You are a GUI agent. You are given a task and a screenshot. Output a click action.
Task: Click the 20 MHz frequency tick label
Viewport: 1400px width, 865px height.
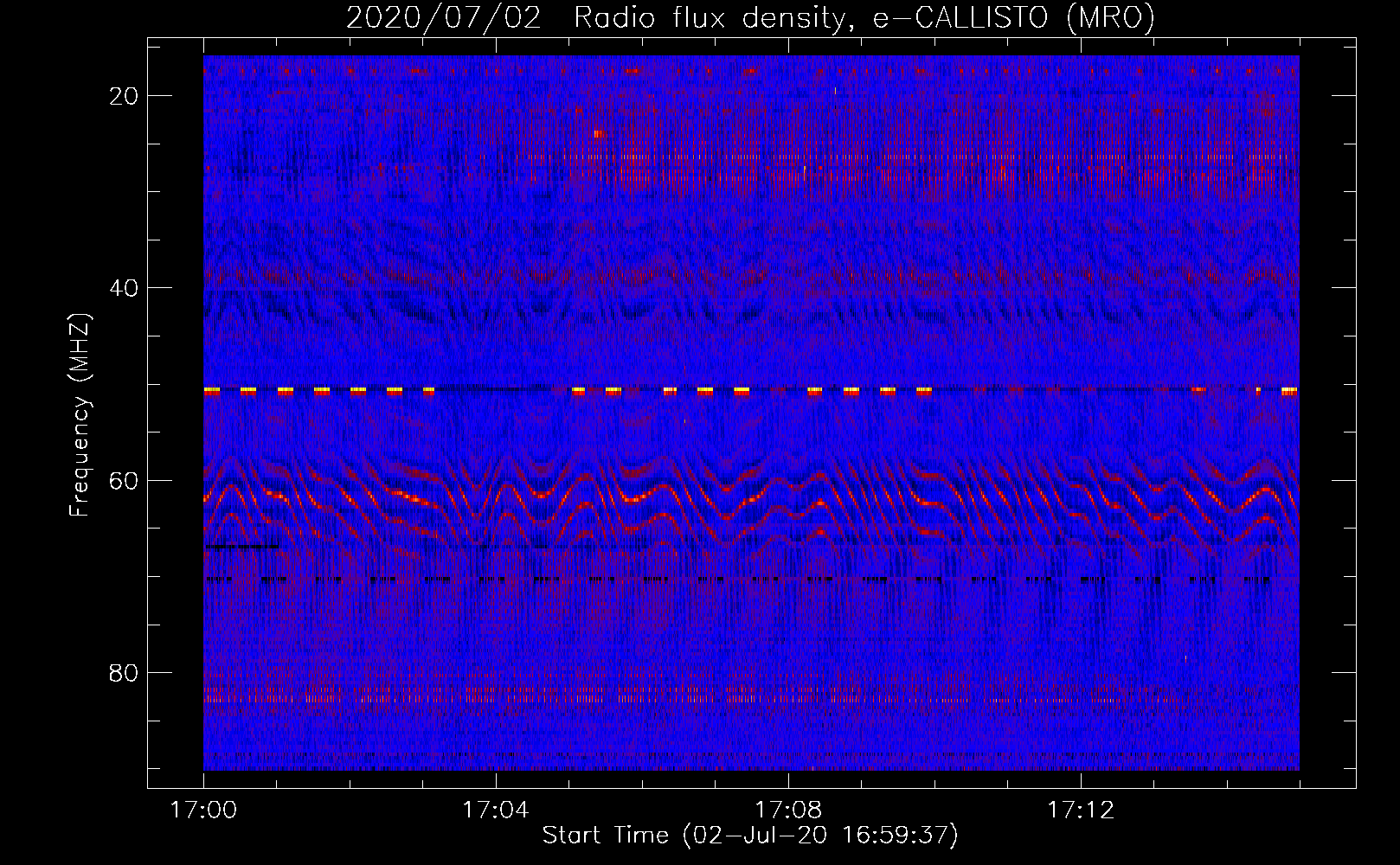tap(125, 96)
